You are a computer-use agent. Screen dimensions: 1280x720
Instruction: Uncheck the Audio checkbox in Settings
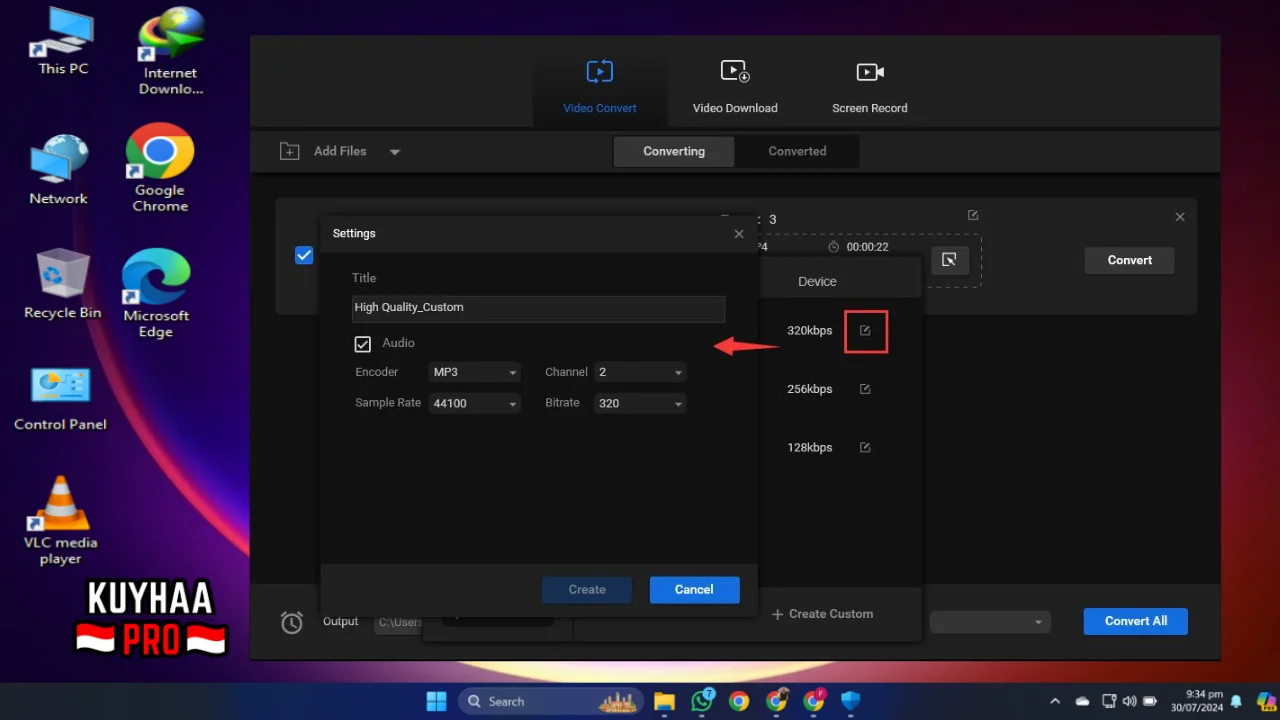pyautogui.click(x=363, y=344)
